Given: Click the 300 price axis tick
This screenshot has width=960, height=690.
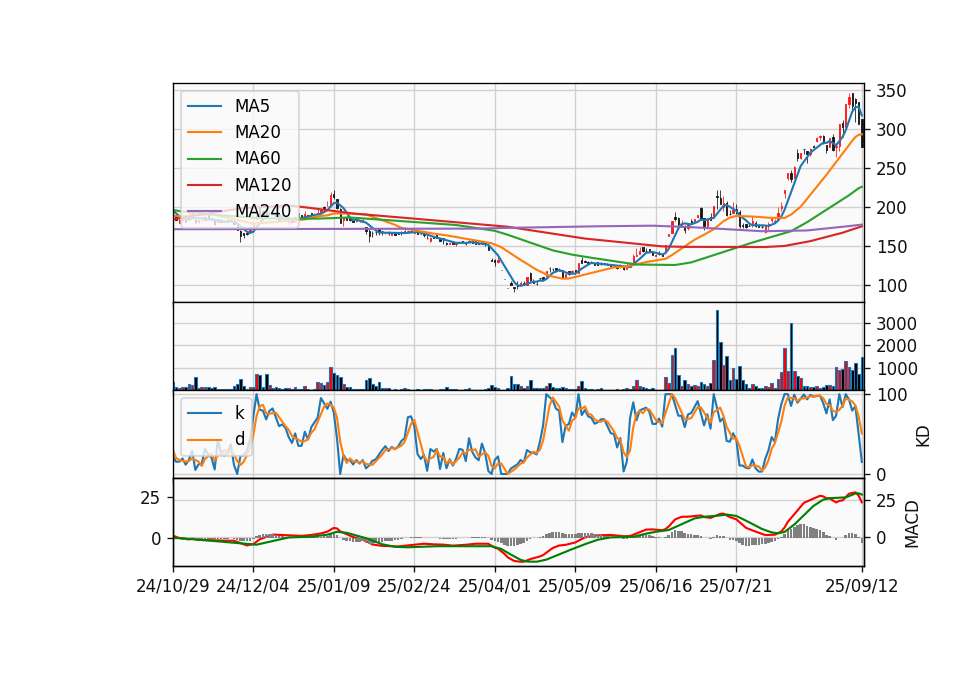Looking at the screenshot, I should 891,130.
